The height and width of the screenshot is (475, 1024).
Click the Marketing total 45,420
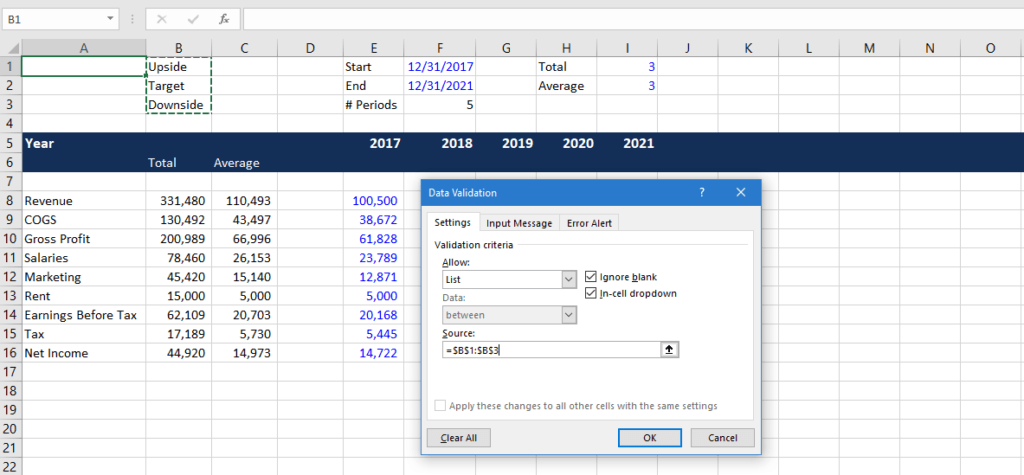(x=178, y=277)
